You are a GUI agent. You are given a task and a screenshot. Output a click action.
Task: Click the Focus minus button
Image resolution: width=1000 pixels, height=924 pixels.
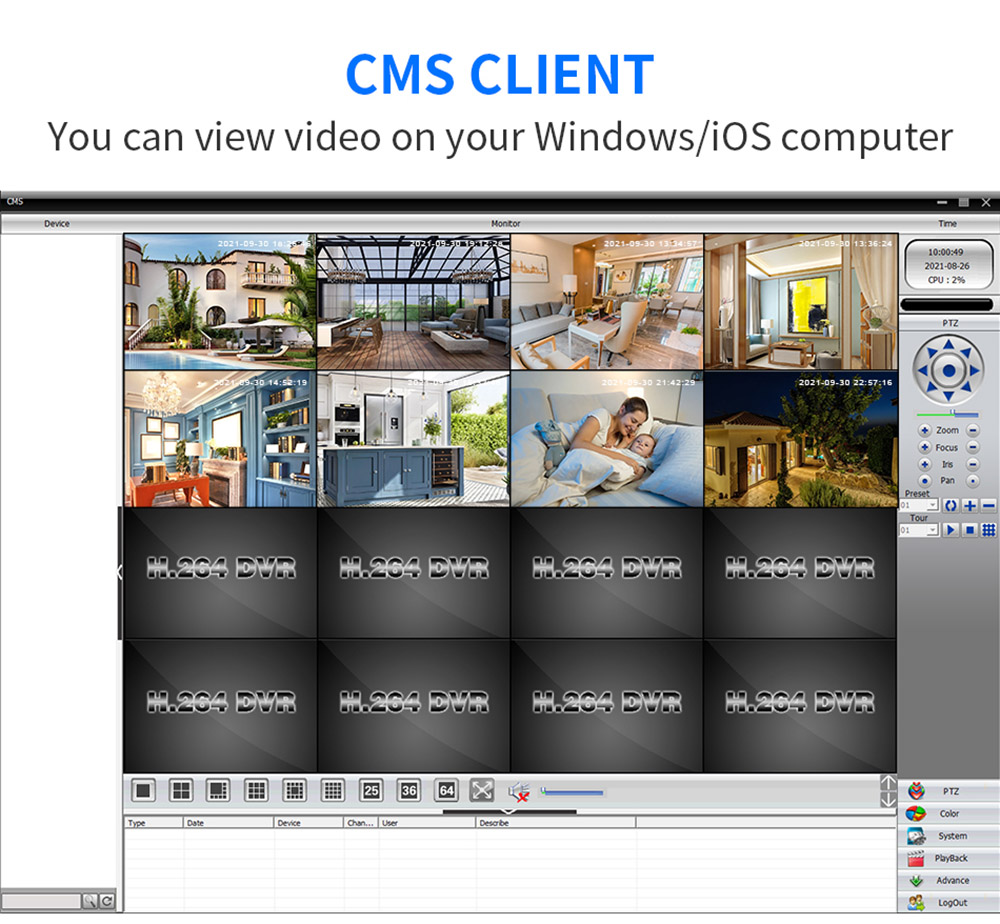[973, 447]
